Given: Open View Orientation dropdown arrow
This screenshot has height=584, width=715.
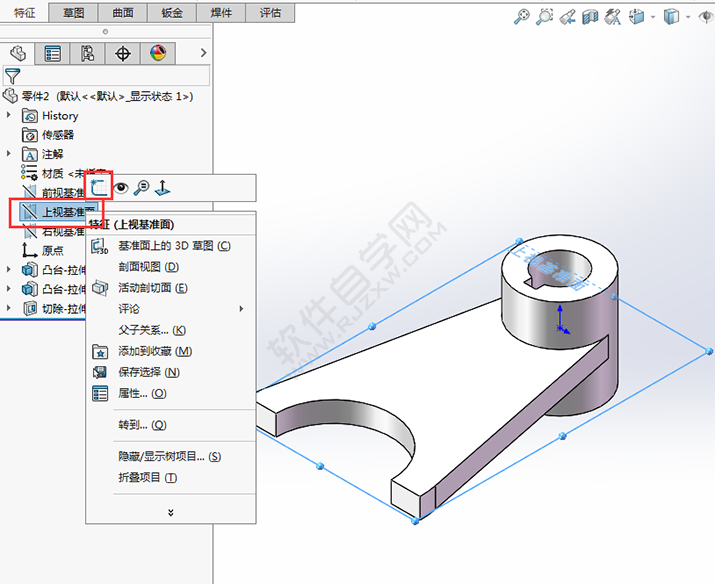Looking at the screenshot, I should 653,17.
